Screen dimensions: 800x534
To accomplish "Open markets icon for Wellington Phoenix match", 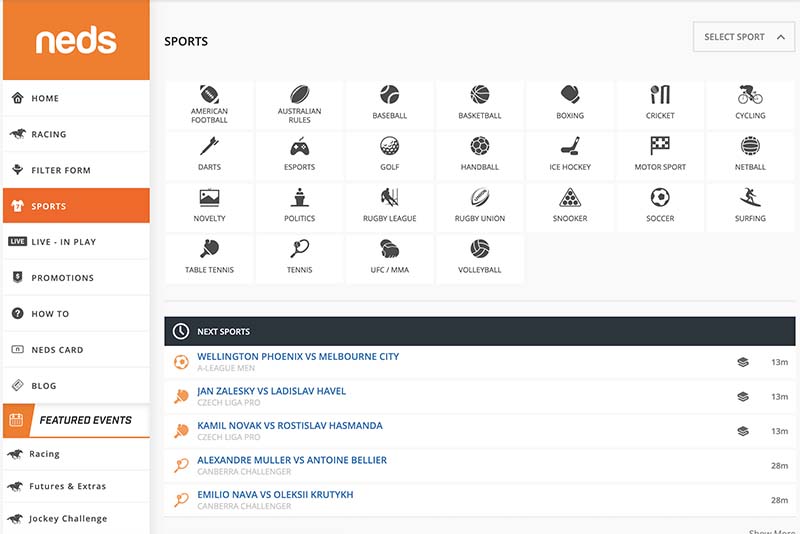I will [743, 362].
